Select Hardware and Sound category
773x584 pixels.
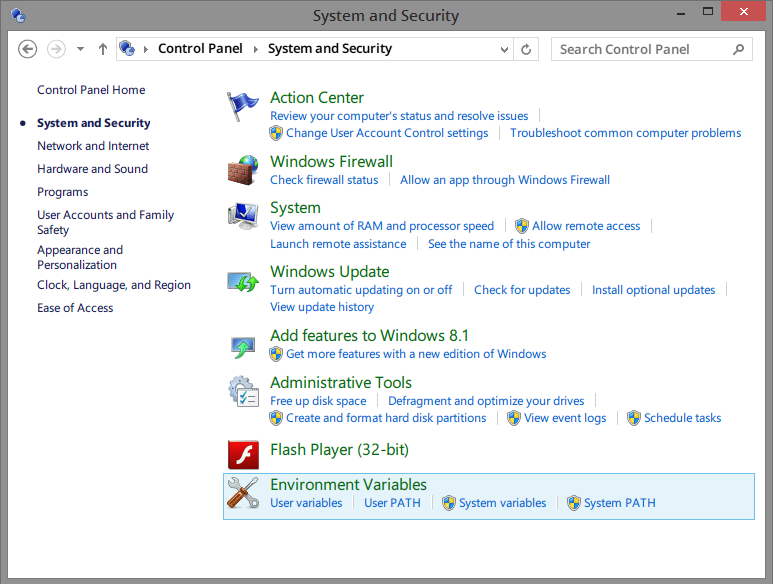click(93, 169)
